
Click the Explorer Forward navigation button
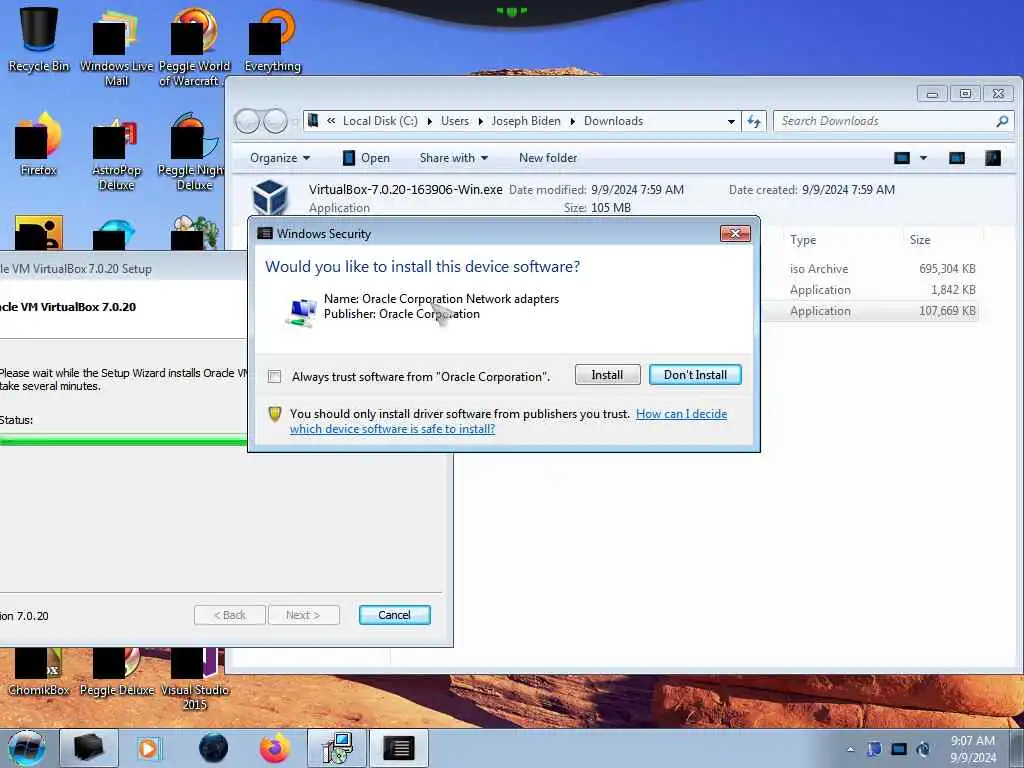click(x=275, y=121)
